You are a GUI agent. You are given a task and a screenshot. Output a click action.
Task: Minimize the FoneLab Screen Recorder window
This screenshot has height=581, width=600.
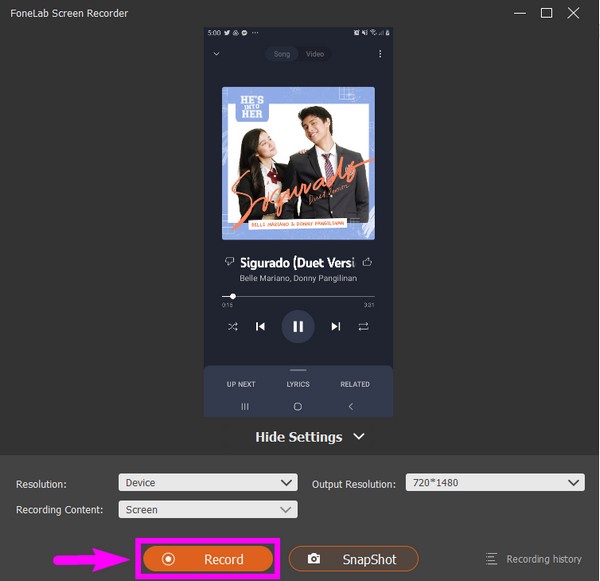(520, 13)
